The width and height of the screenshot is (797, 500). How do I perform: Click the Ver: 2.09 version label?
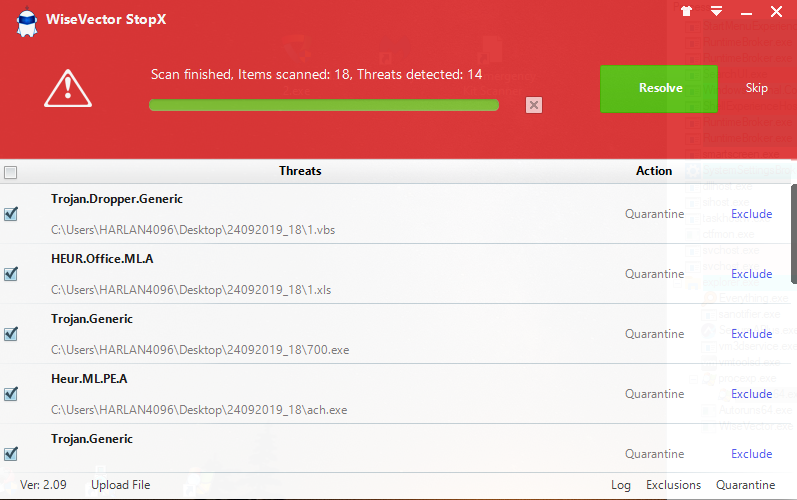point(43,485)
